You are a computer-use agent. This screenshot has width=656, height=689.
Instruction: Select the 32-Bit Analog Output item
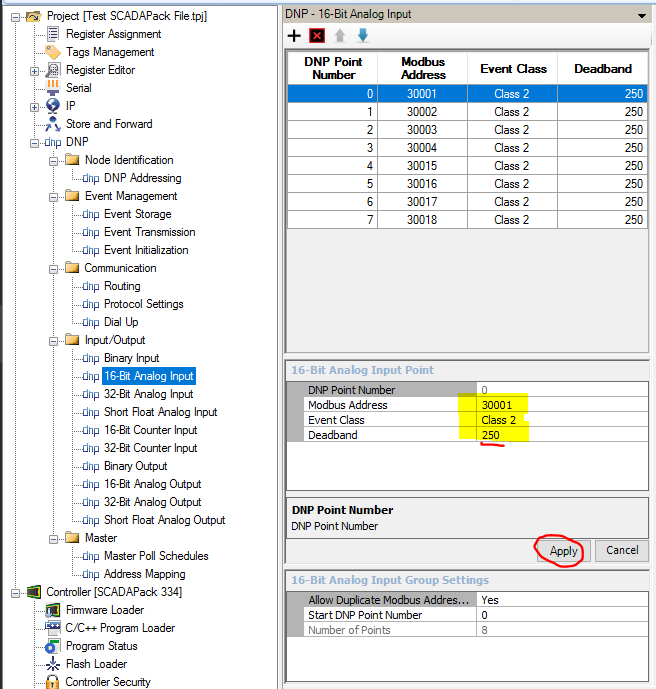tap(152, 502)
